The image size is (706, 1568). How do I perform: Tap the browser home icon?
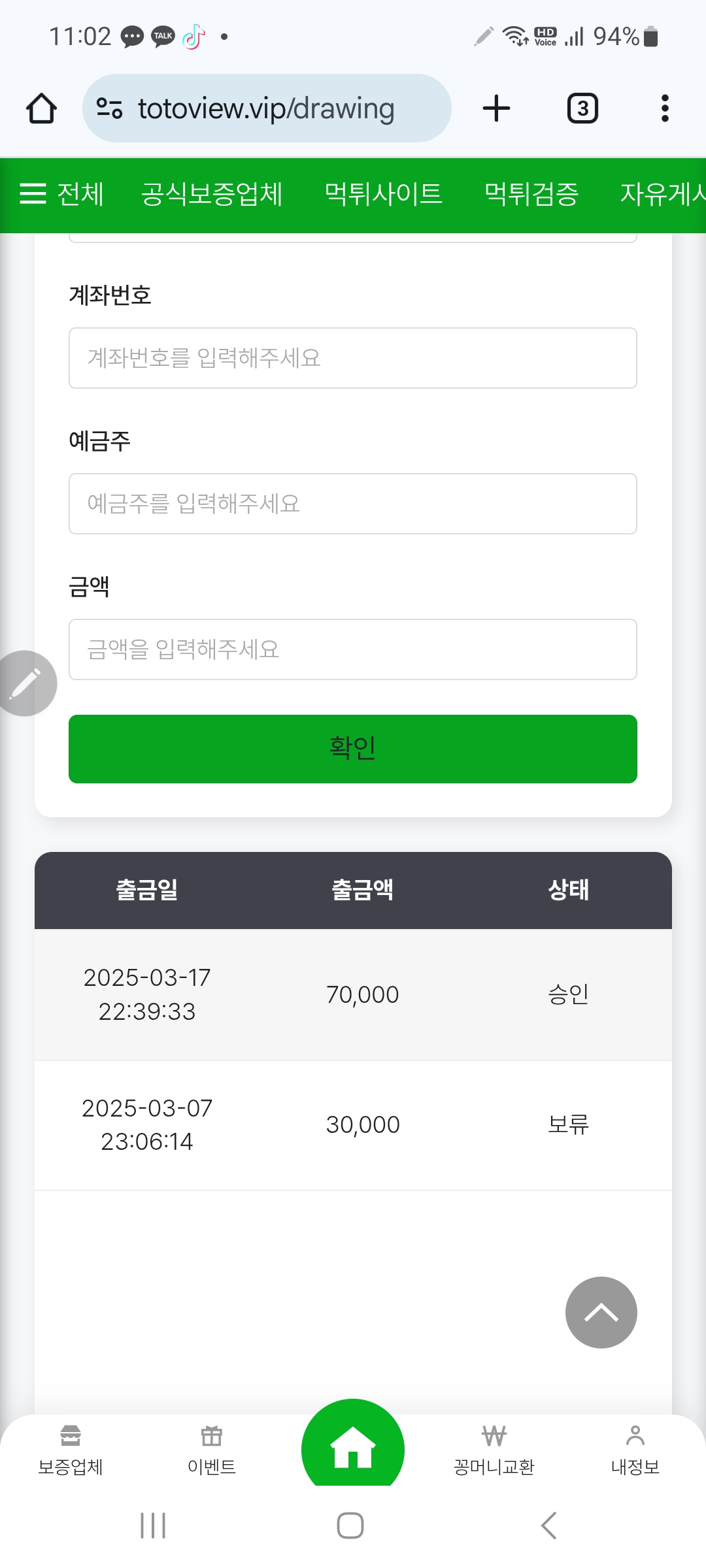41,108
